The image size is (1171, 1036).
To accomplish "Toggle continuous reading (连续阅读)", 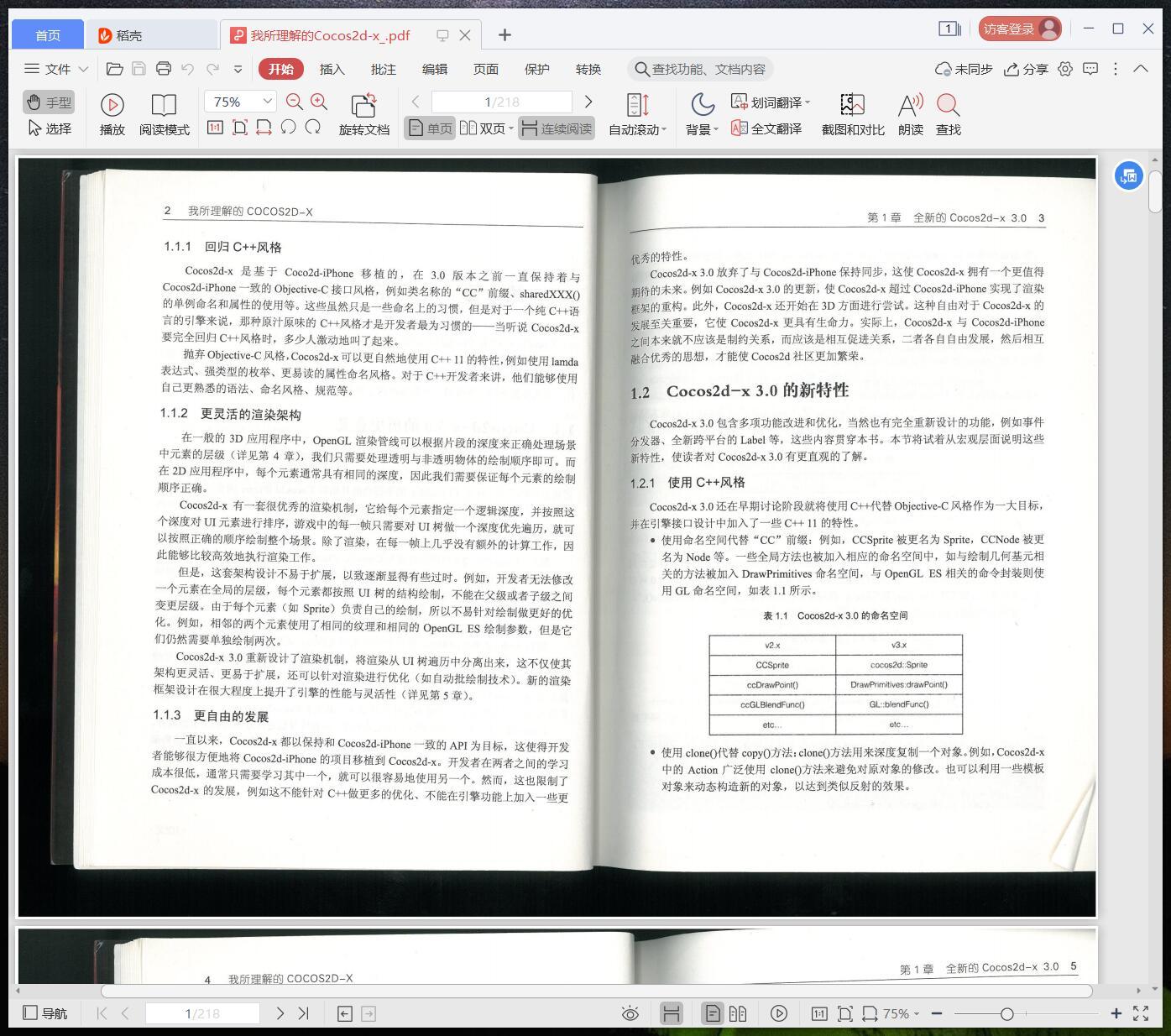I will click(557, 128).
